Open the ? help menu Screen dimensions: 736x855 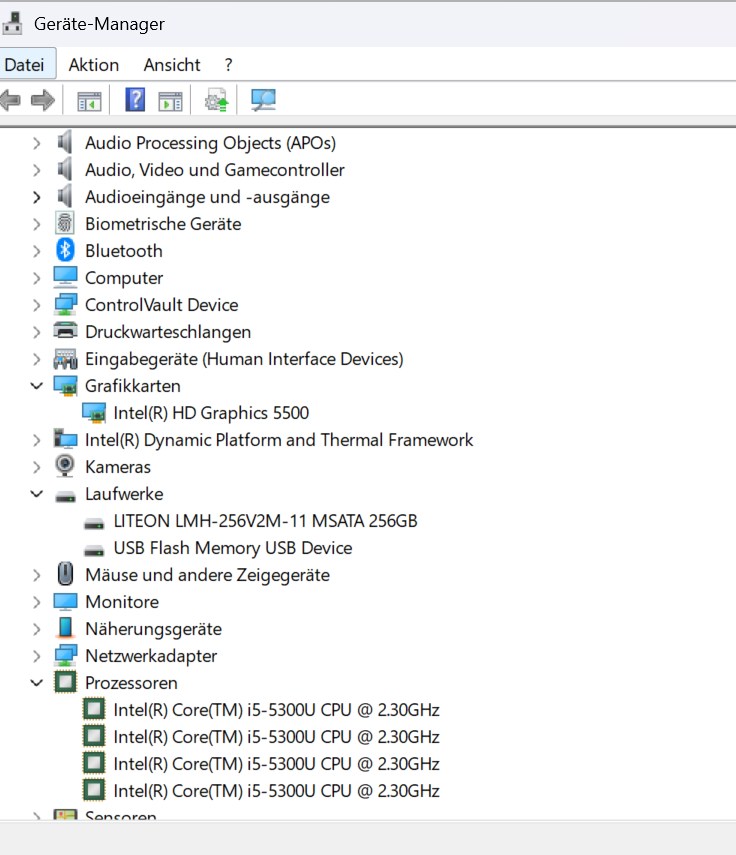pos(228,64)
